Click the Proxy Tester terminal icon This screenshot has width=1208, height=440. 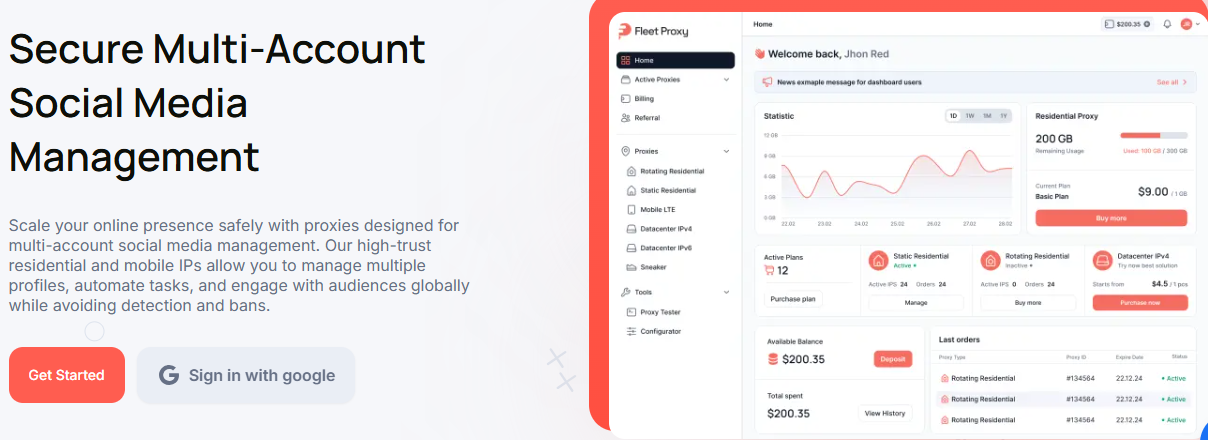tap(631, 312)
